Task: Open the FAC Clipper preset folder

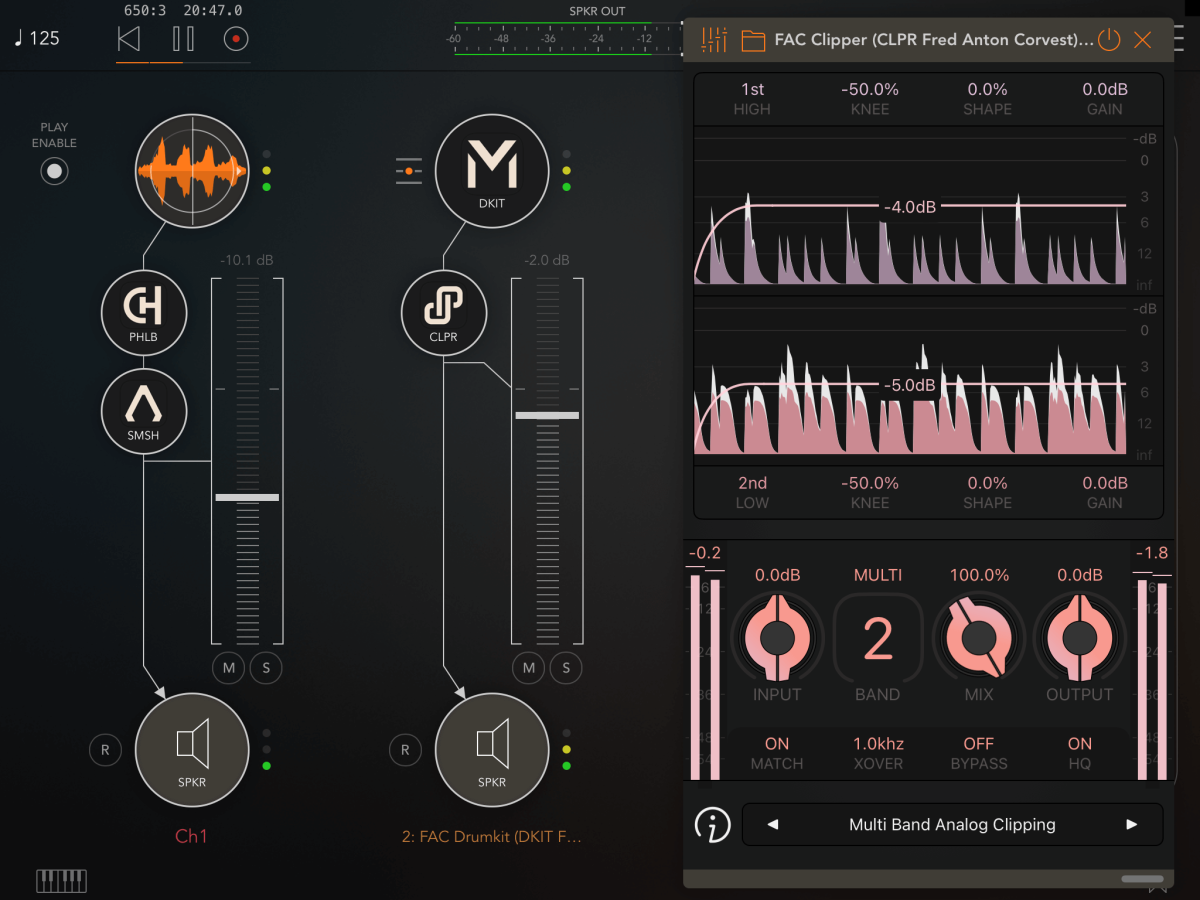Action: tap(753, 41)
